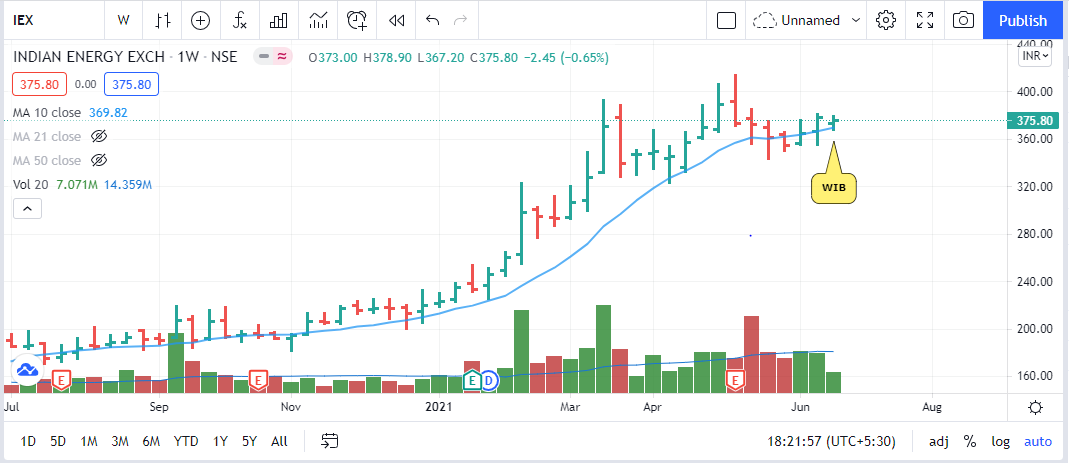Click the red E earnings marker in May

[736, 380]
